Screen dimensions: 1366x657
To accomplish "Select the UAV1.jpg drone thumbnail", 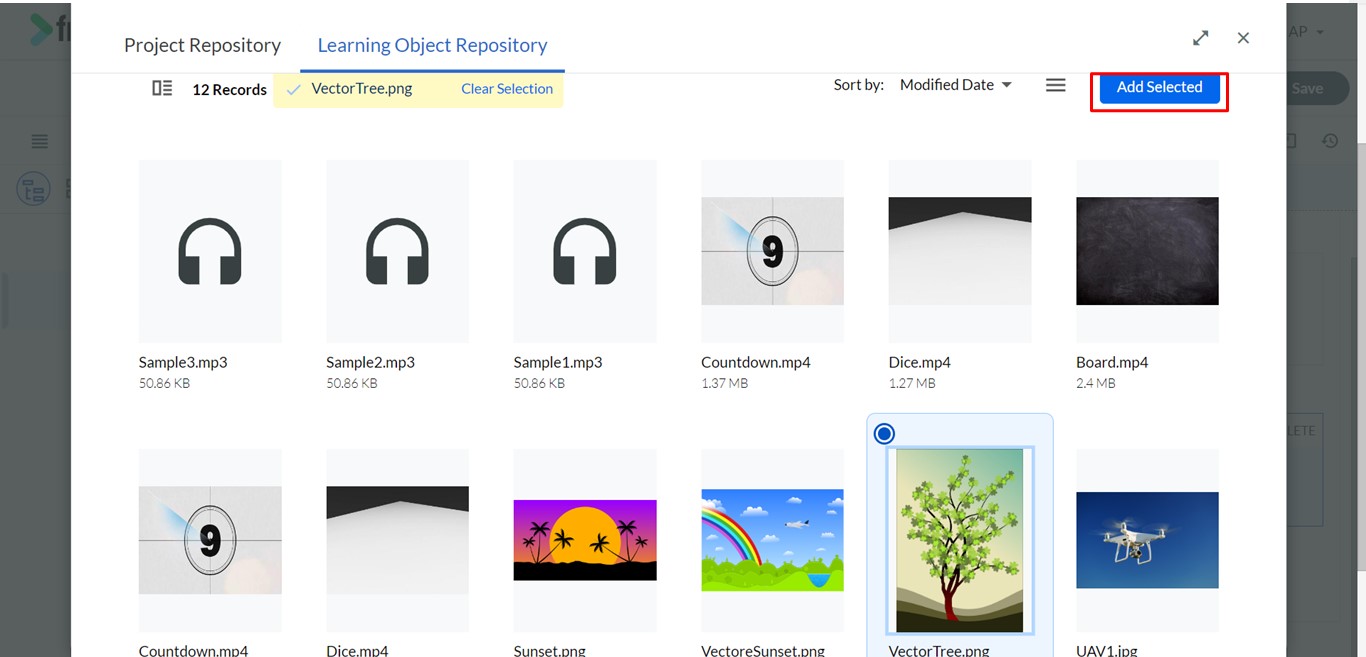I will (x=1147, y=540).
